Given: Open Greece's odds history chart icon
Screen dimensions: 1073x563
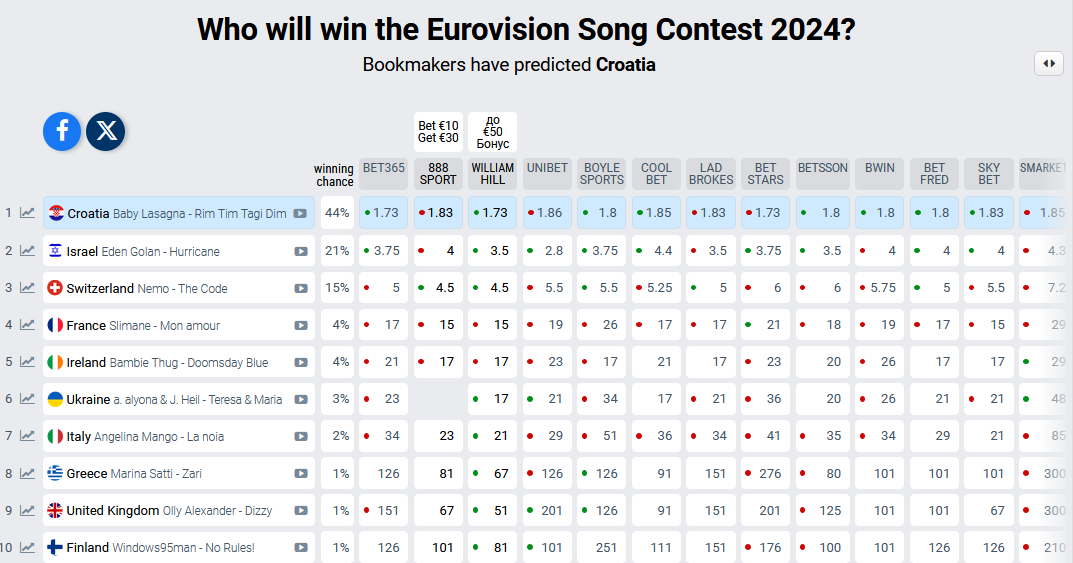Looking at the screenshot, I should 28,473.
